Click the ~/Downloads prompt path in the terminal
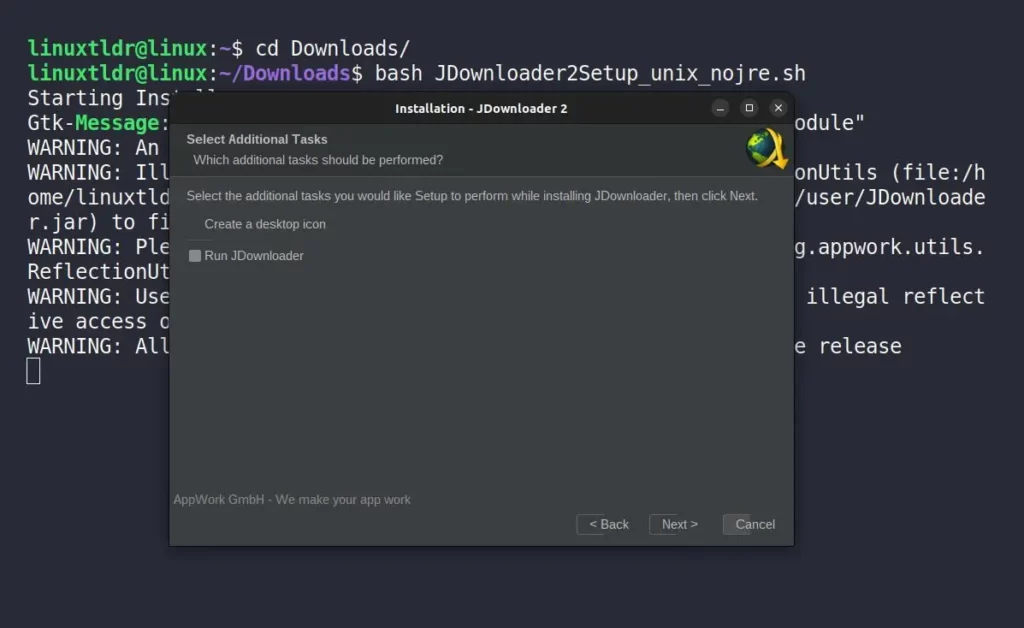 point(285,73)
